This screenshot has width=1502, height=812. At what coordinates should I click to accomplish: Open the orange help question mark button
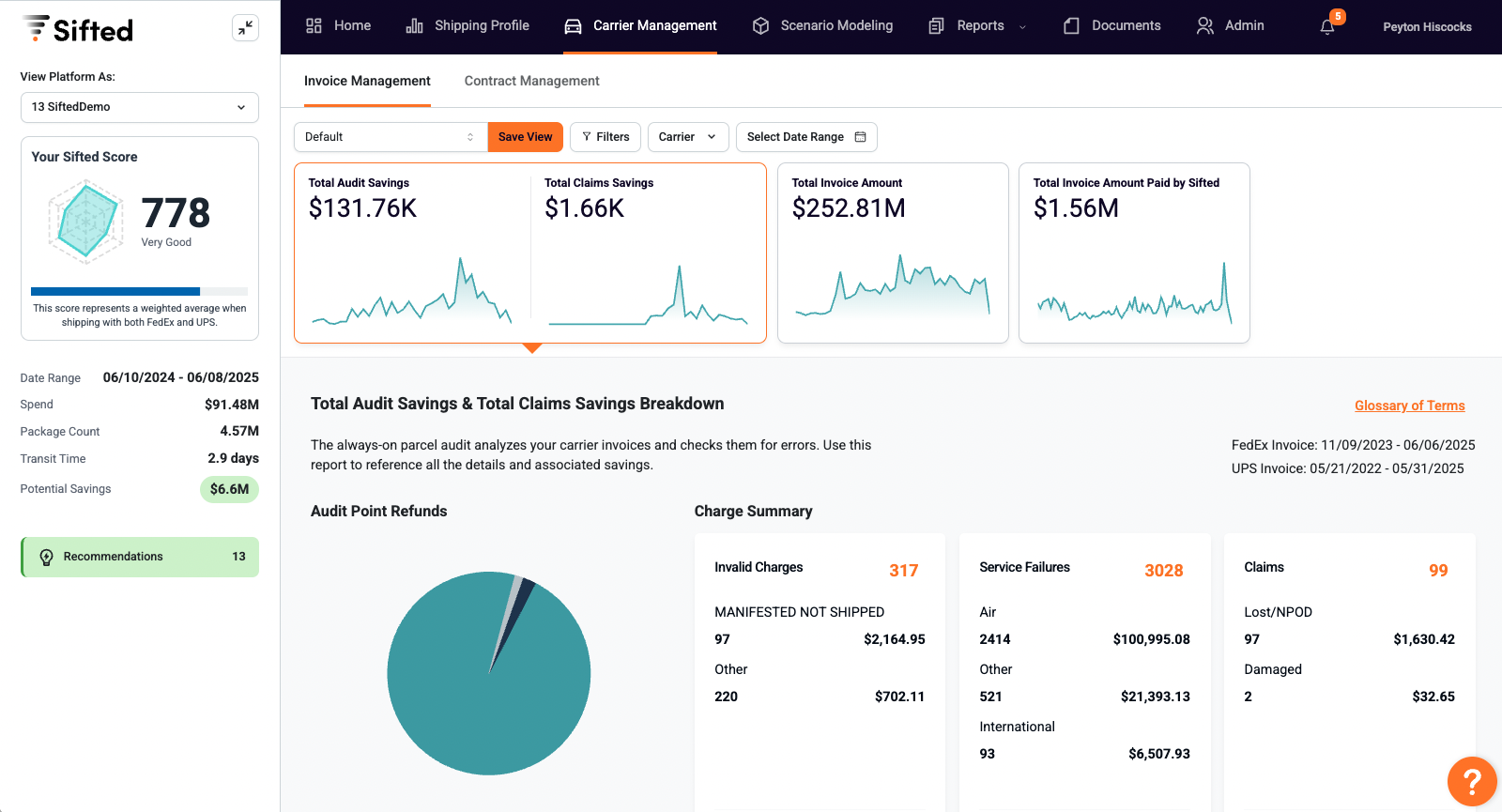pos(1471,781)
